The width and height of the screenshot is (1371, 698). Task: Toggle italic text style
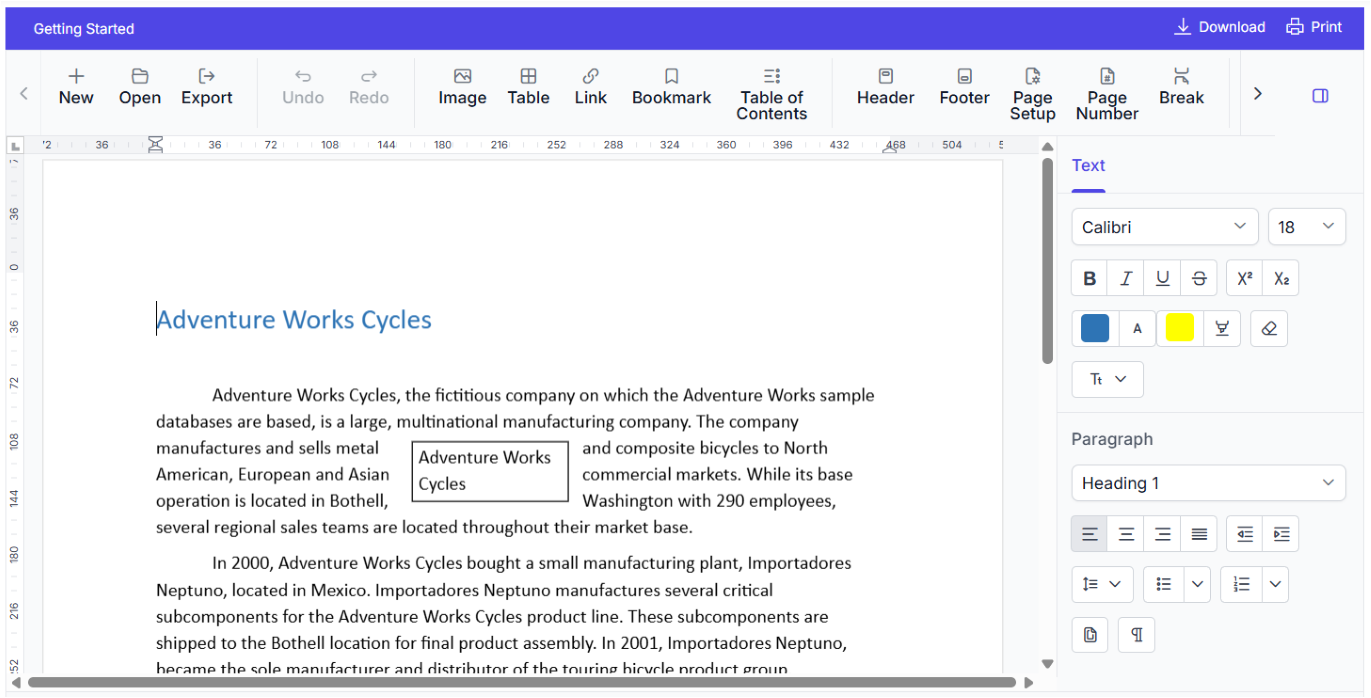[x=1126, y=279]
